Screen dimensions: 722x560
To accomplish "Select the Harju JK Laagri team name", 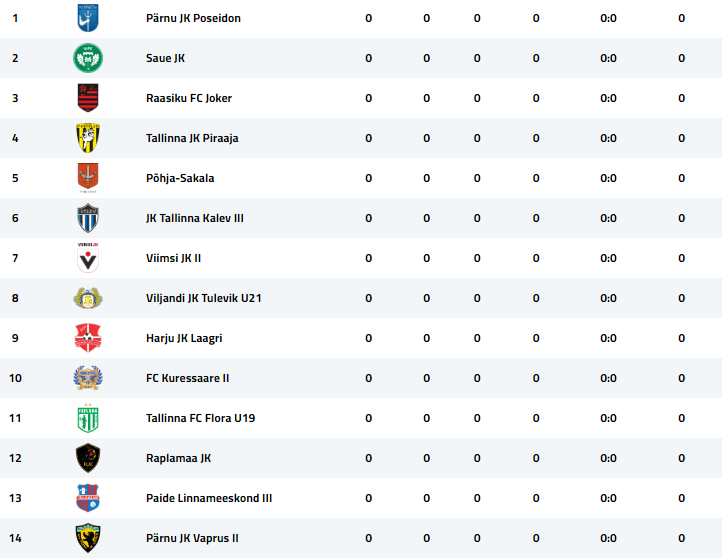I will [x=184, y=338].
